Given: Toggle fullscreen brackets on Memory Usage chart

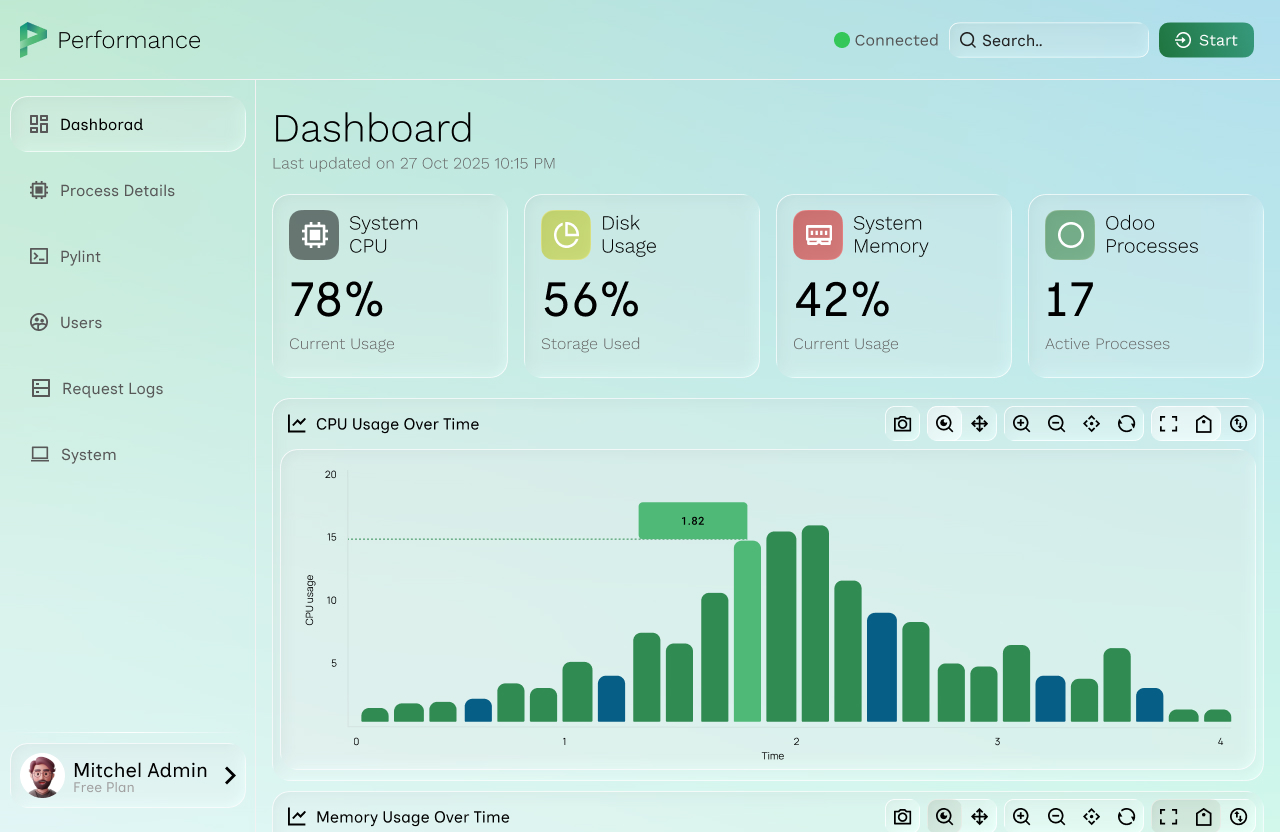Looking at the screenshot, I should point(1168,817).
